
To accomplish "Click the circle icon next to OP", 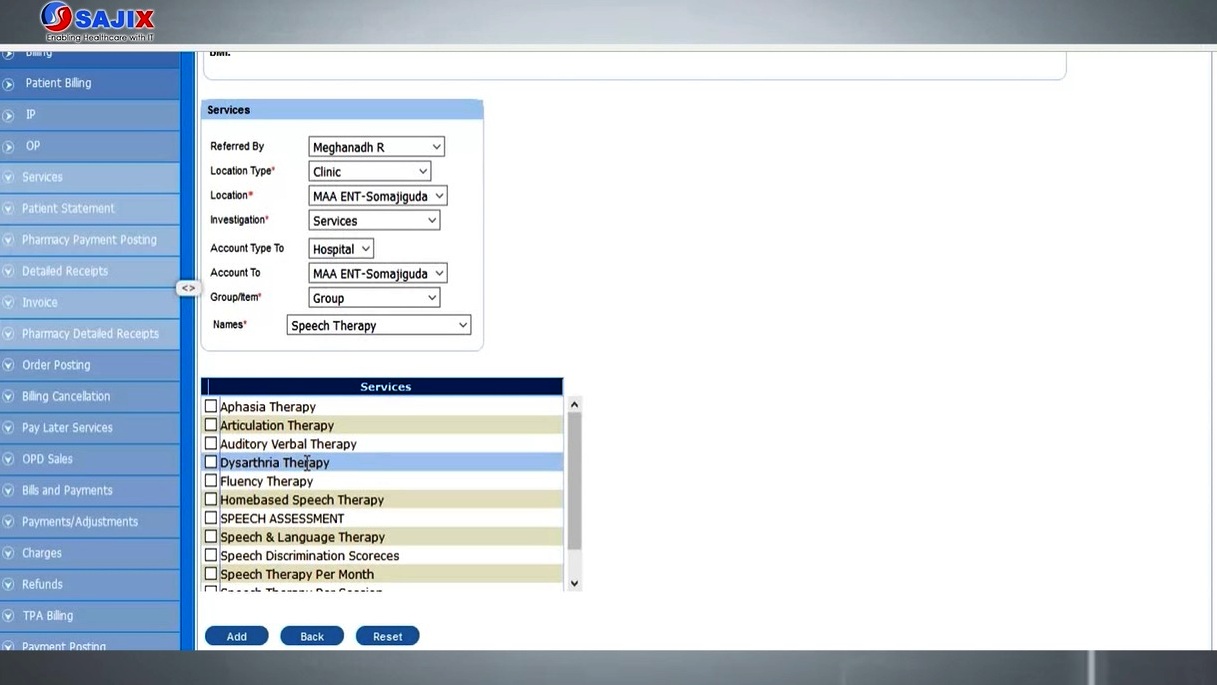I will pos(9,147).
